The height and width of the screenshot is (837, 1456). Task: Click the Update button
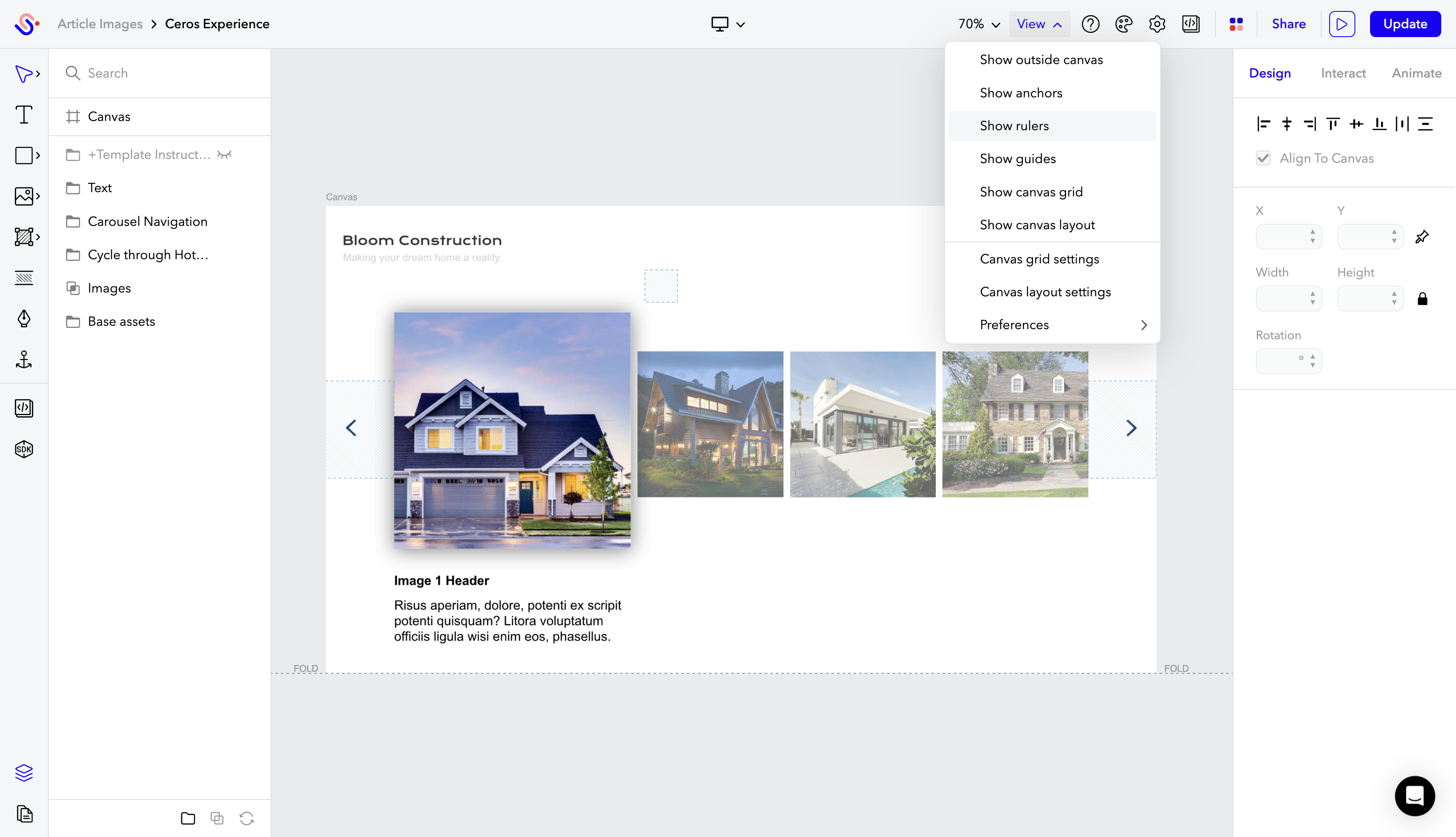click(x=1405, y=24)
